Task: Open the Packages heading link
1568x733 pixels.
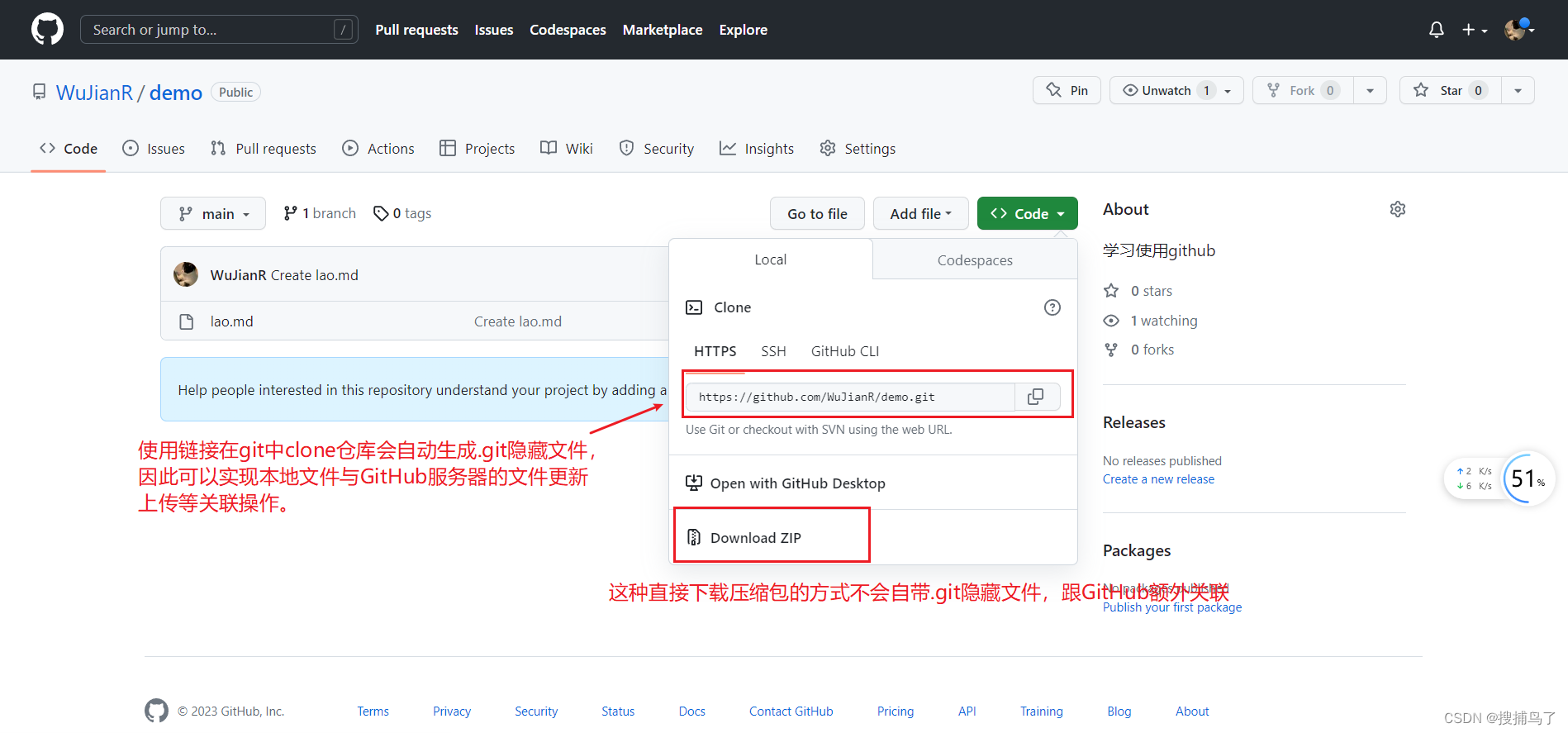Action: 1137,550
